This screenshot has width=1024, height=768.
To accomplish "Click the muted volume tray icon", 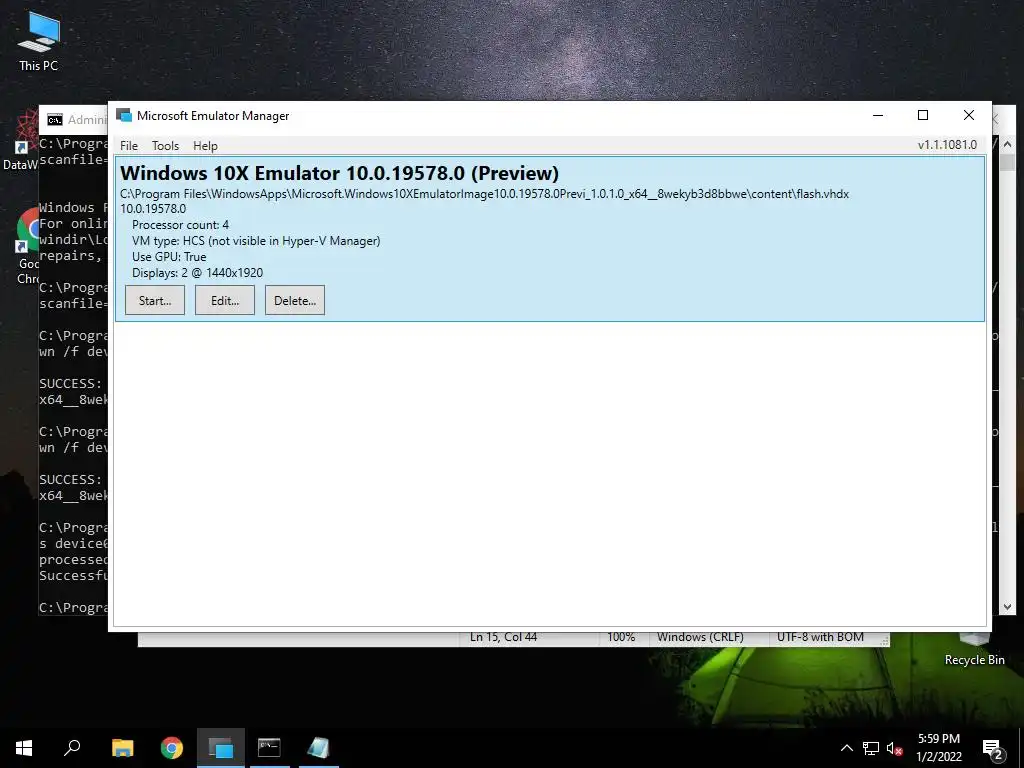I will coord(895,748).
